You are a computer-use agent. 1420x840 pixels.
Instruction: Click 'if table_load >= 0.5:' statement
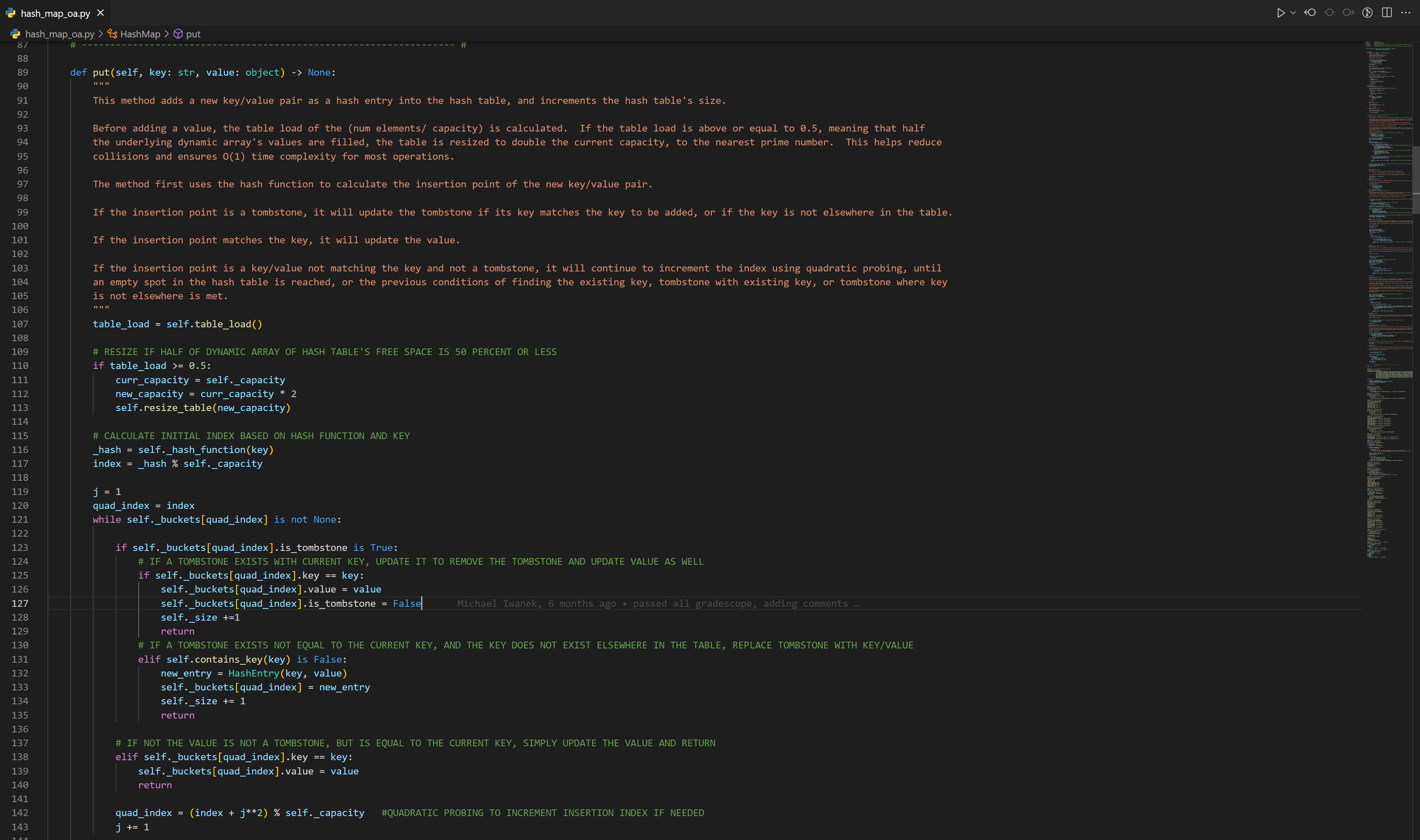[152, 366]
